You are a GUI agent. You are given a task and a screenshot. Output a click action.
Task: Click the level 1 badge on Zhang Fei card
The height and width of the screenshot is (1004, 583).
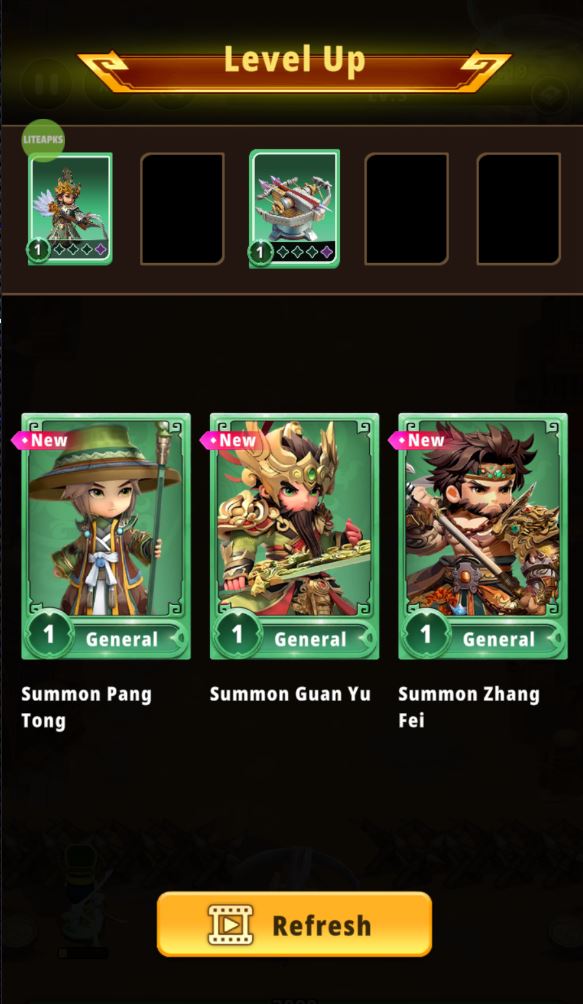point(426,634)
